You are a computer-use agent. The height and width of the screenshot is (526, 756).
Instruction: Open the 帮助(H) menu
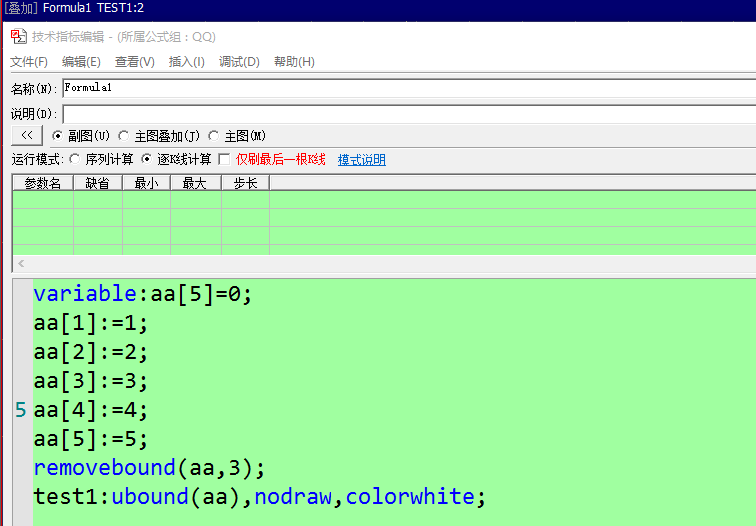294,62
